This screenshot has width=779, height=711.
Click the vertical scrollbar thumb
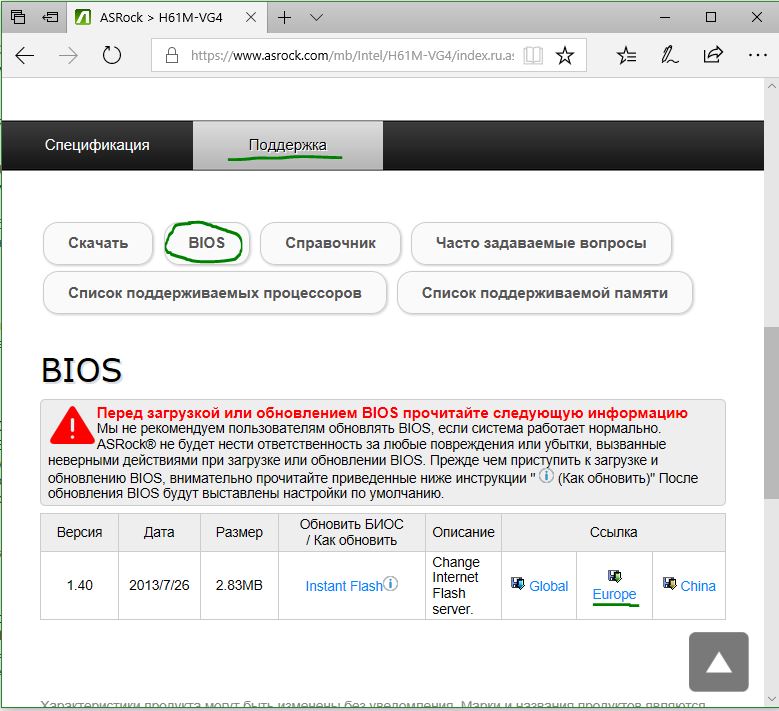[x=772, y=412]
